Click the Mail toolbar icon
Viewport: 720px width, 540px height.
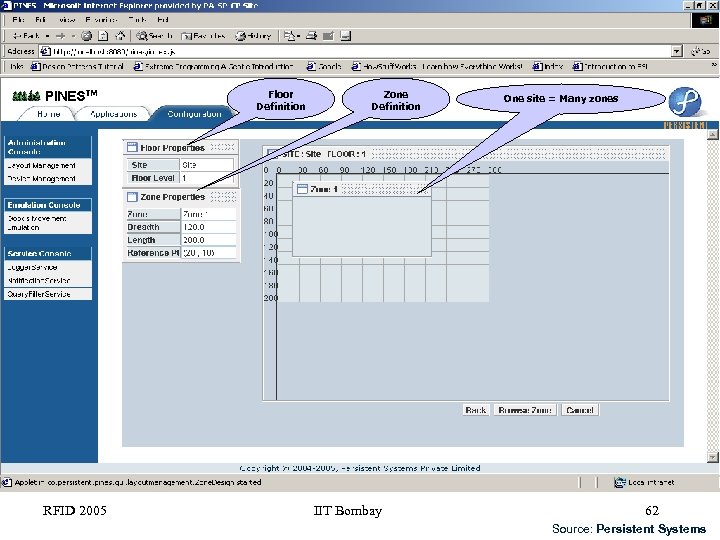291,35
